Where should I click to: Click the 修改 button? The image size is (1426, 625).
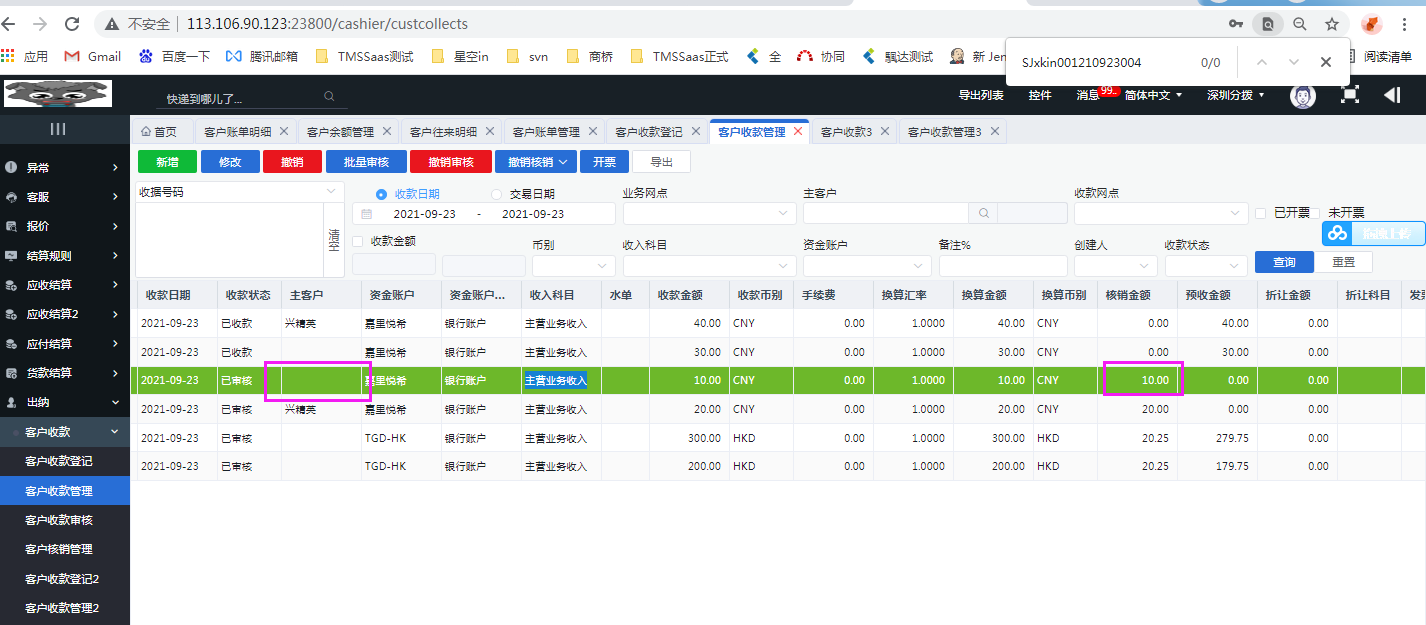coord(230,162)
